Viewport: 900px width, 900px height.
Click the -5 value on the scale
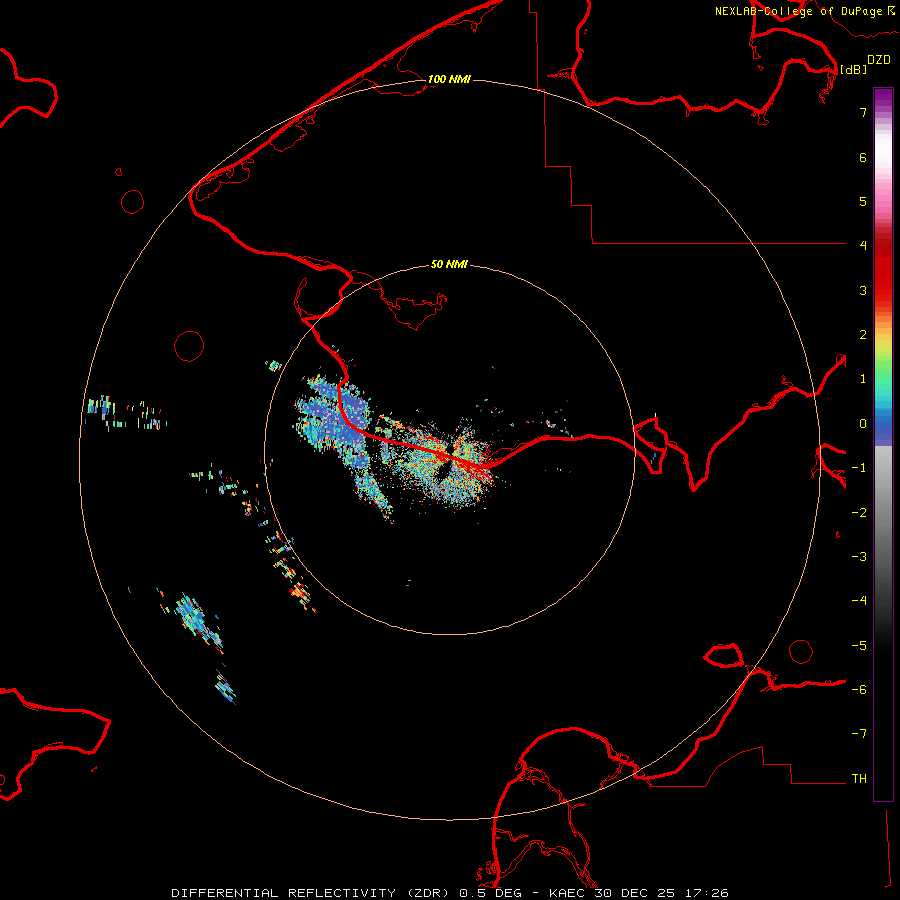click(859, 646)
